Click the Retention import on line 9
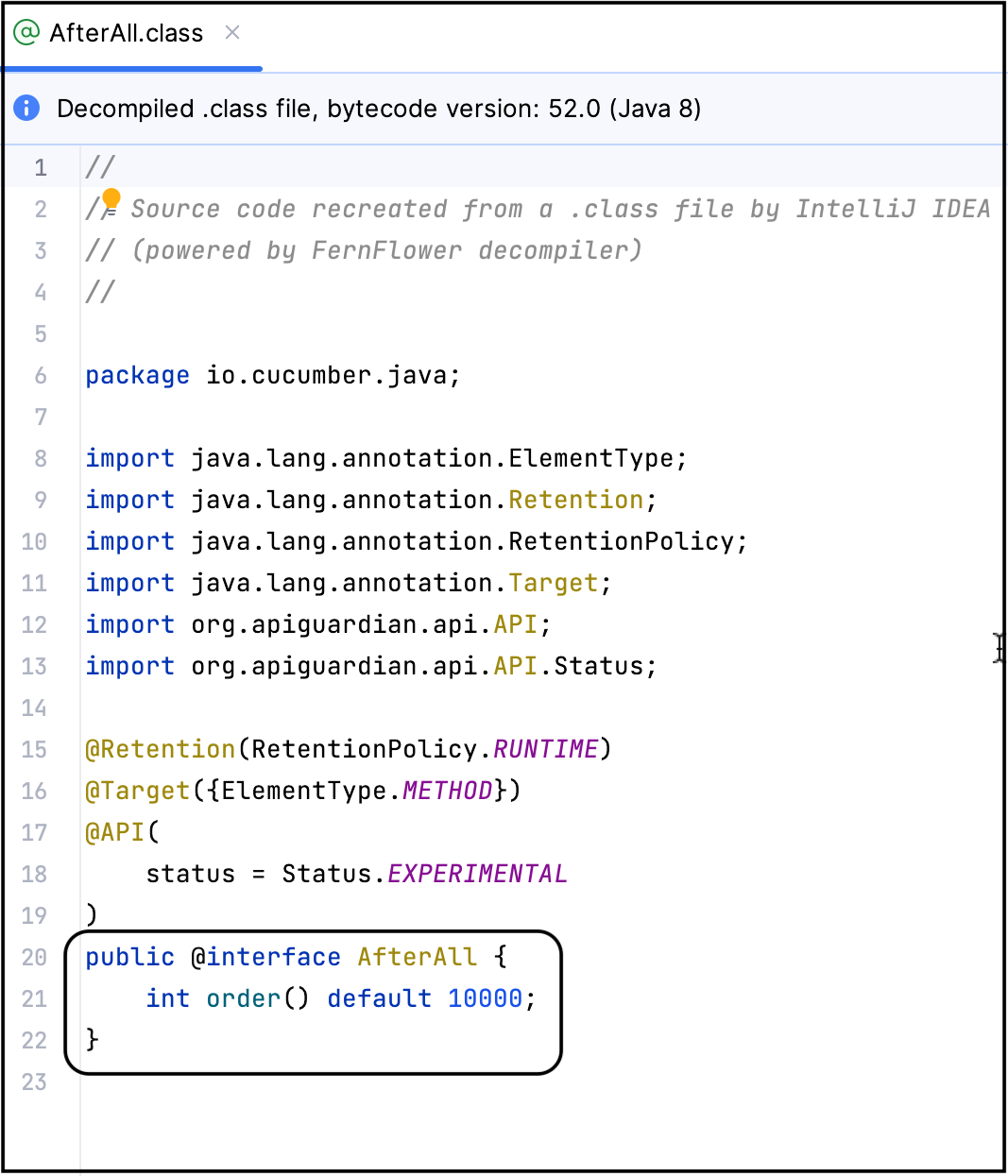 point(575,500)
